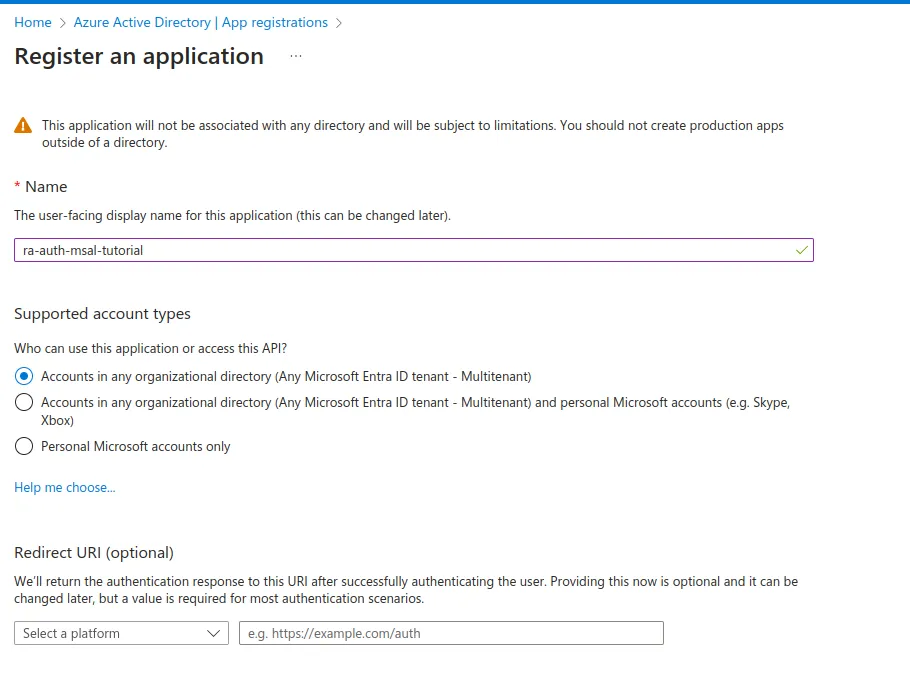Focus the application Name text field
The width and height of the screenshot is (910, 694).
point(400,250)
